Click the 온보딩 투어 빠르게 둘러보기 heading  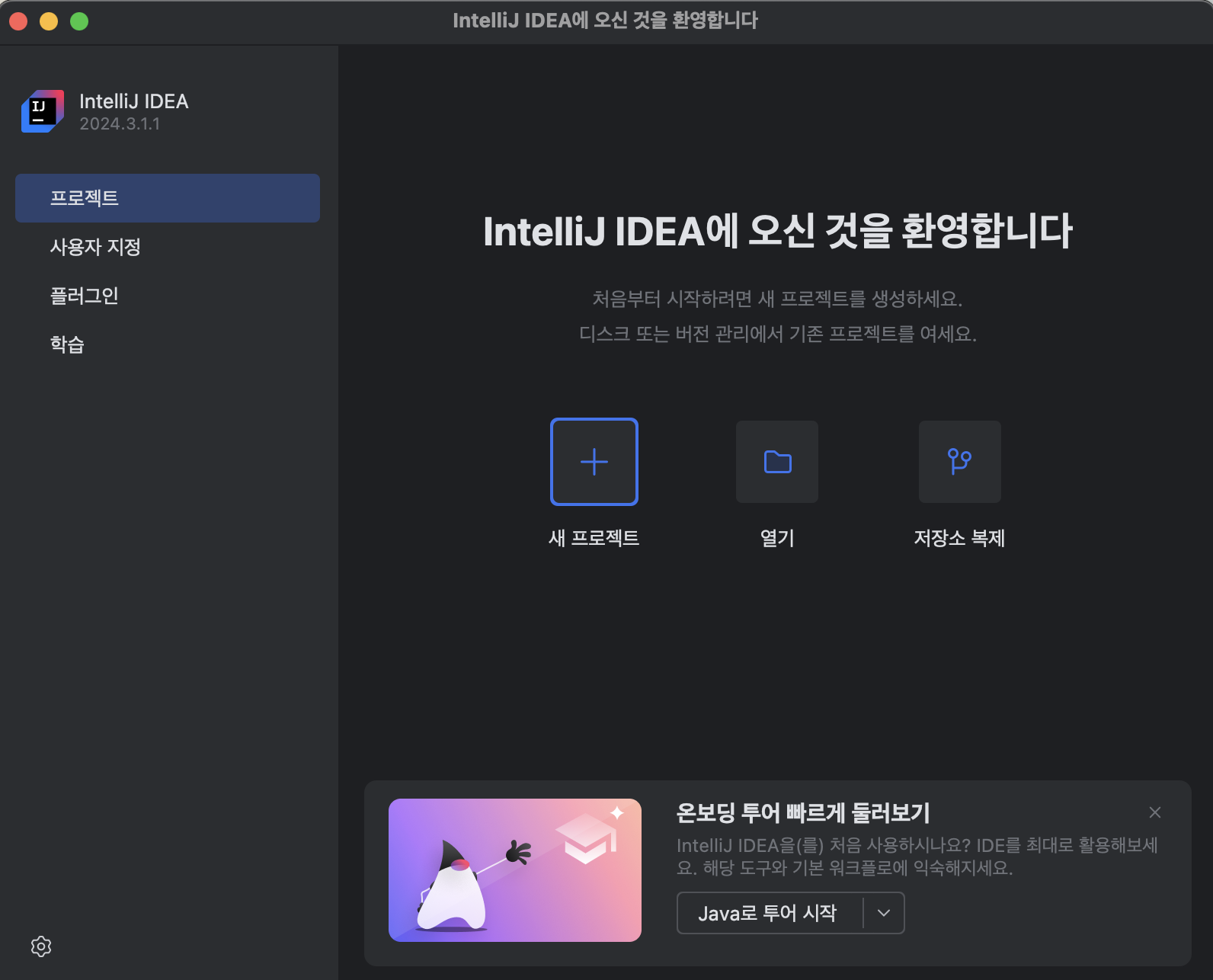point(803,813)
